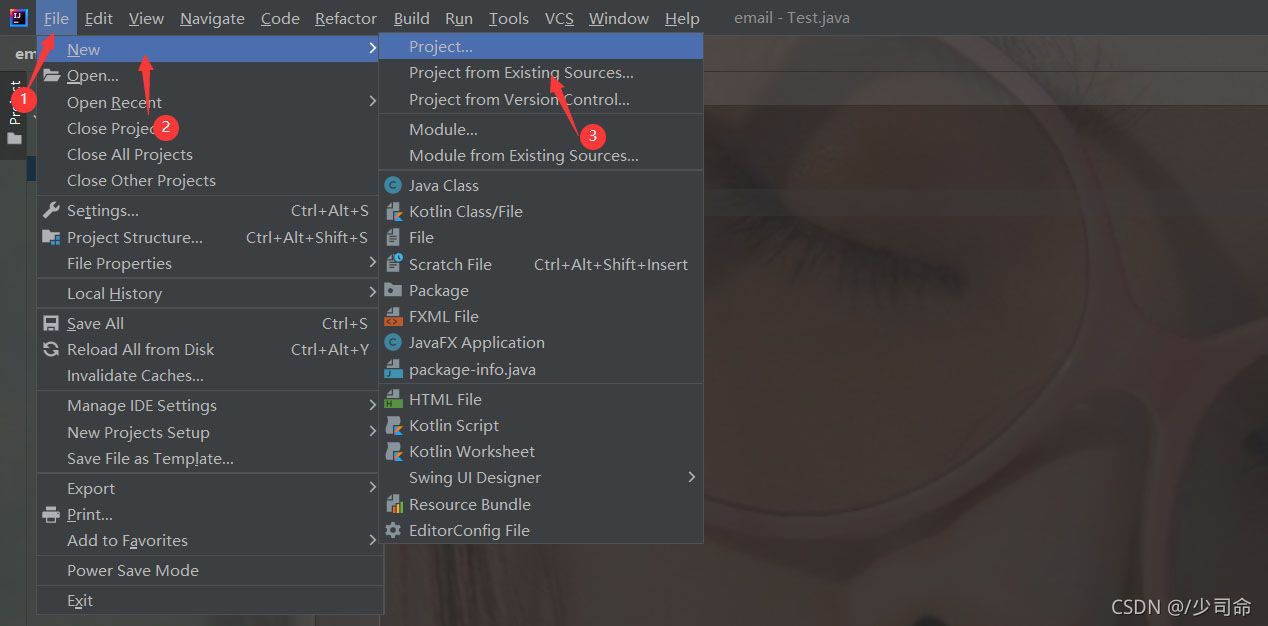Click the Reload All from Disk icon
The height and width of the screenshot is (626, 1268).
pos(51,349)
